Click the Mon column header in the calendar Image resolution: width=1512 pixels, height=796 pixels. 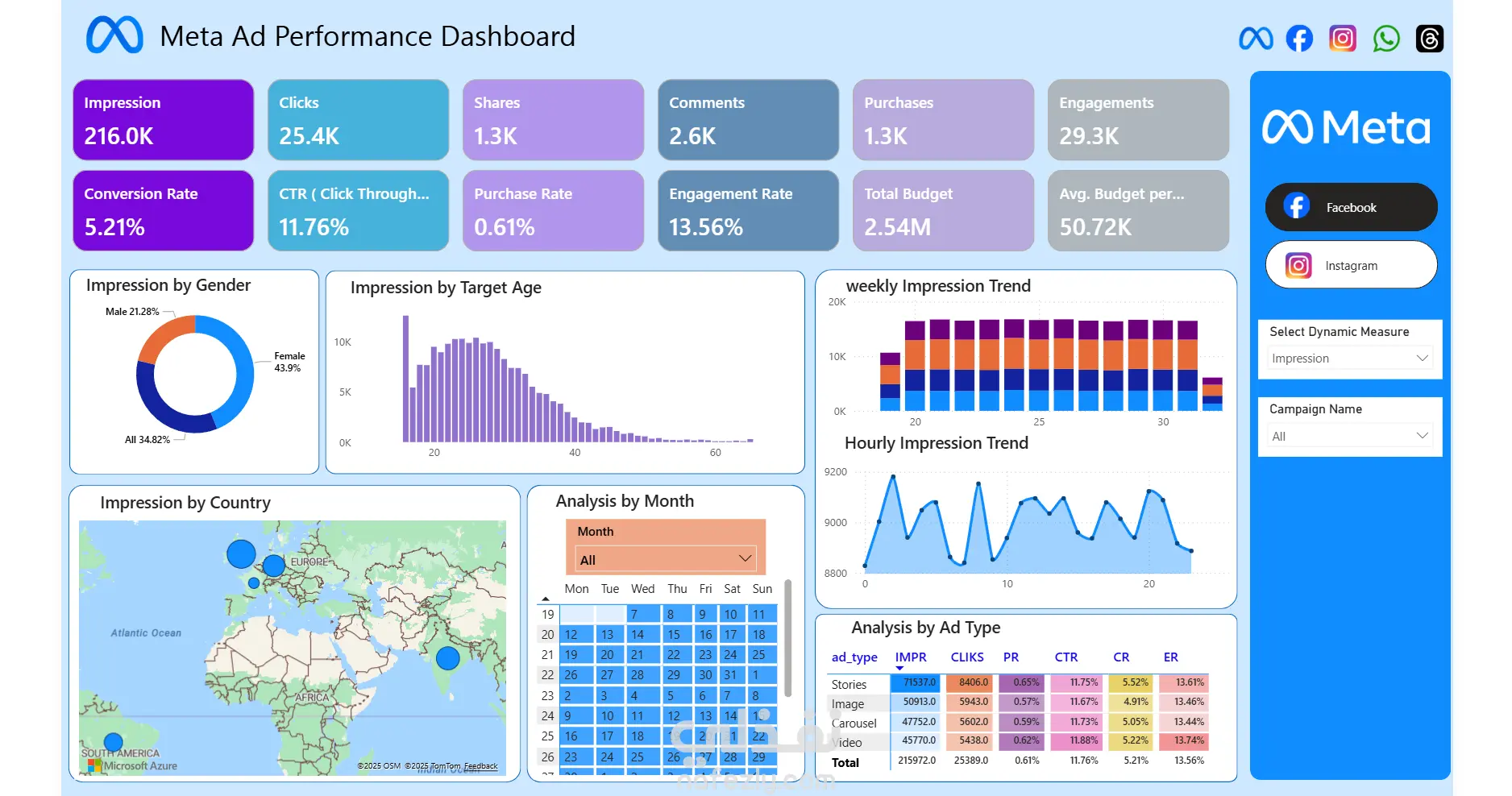click(576, 589)
